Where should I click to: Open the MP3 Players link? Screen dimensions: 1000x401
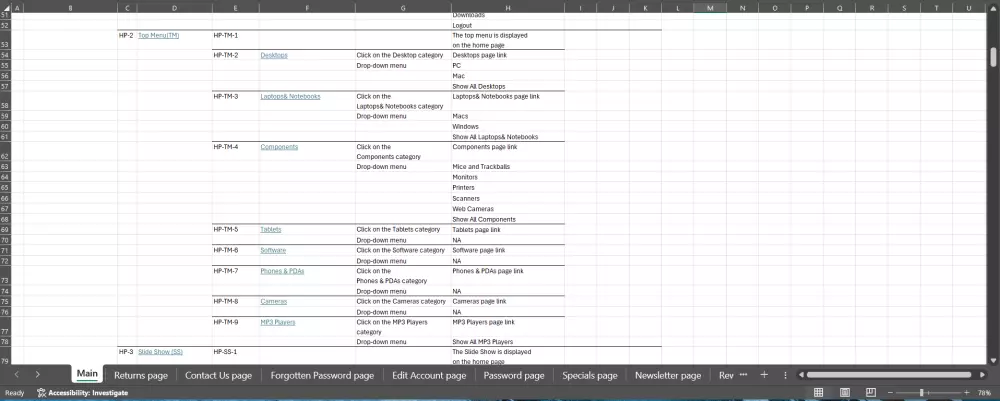277,323
